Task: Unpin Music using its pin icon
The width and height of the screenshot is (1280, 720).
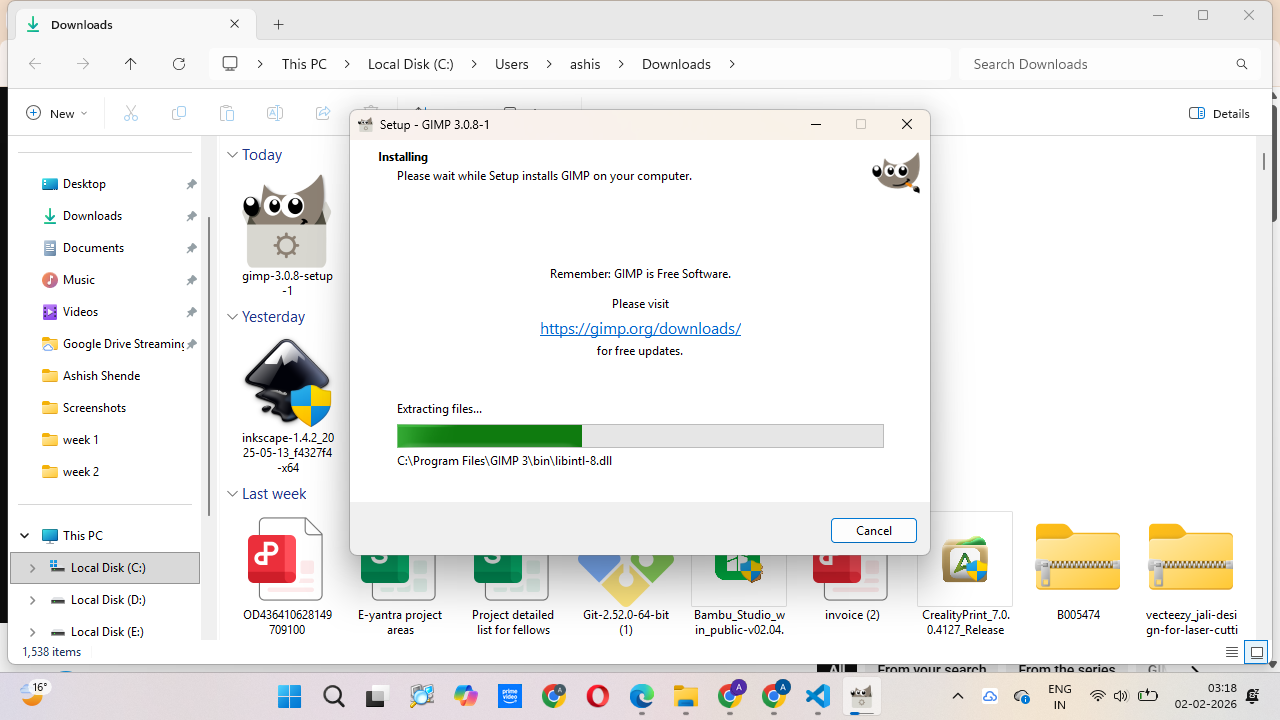Action: [x=191, y=280]
